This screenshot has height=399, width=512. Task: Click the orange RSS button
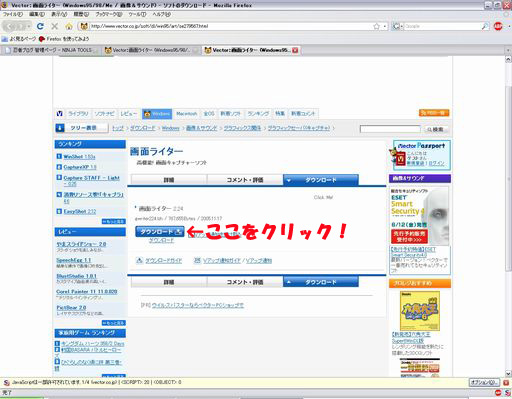(x=434, y=113)
